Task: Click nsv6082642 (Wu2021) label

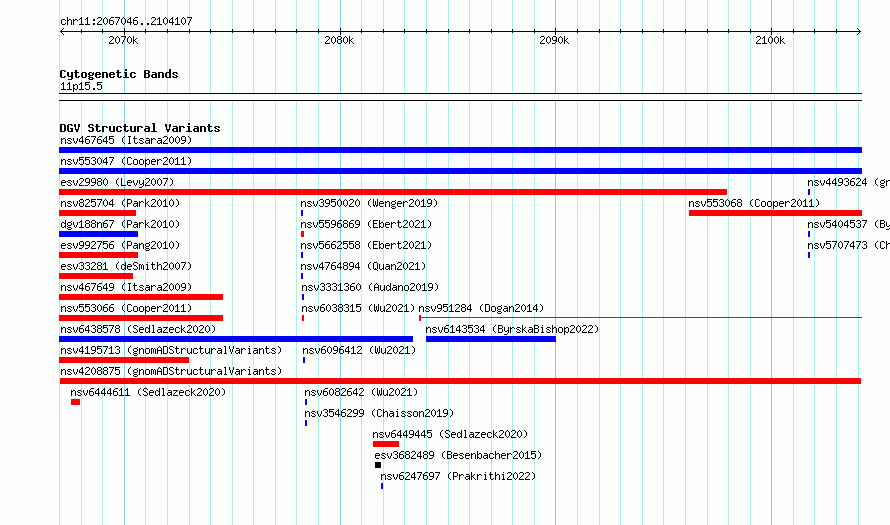Action: point(361,392)
